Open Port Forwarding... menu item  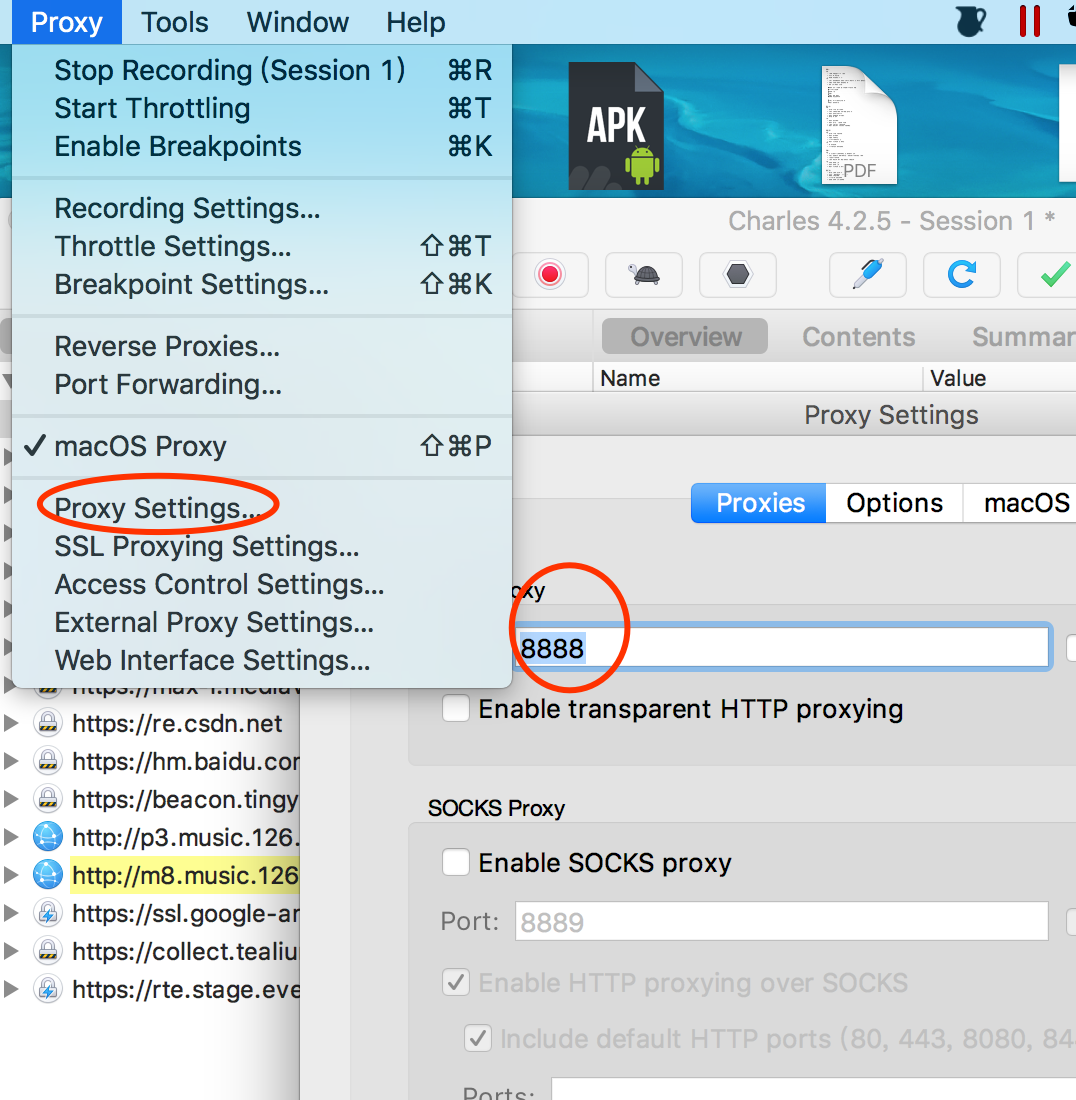point(262,384)
